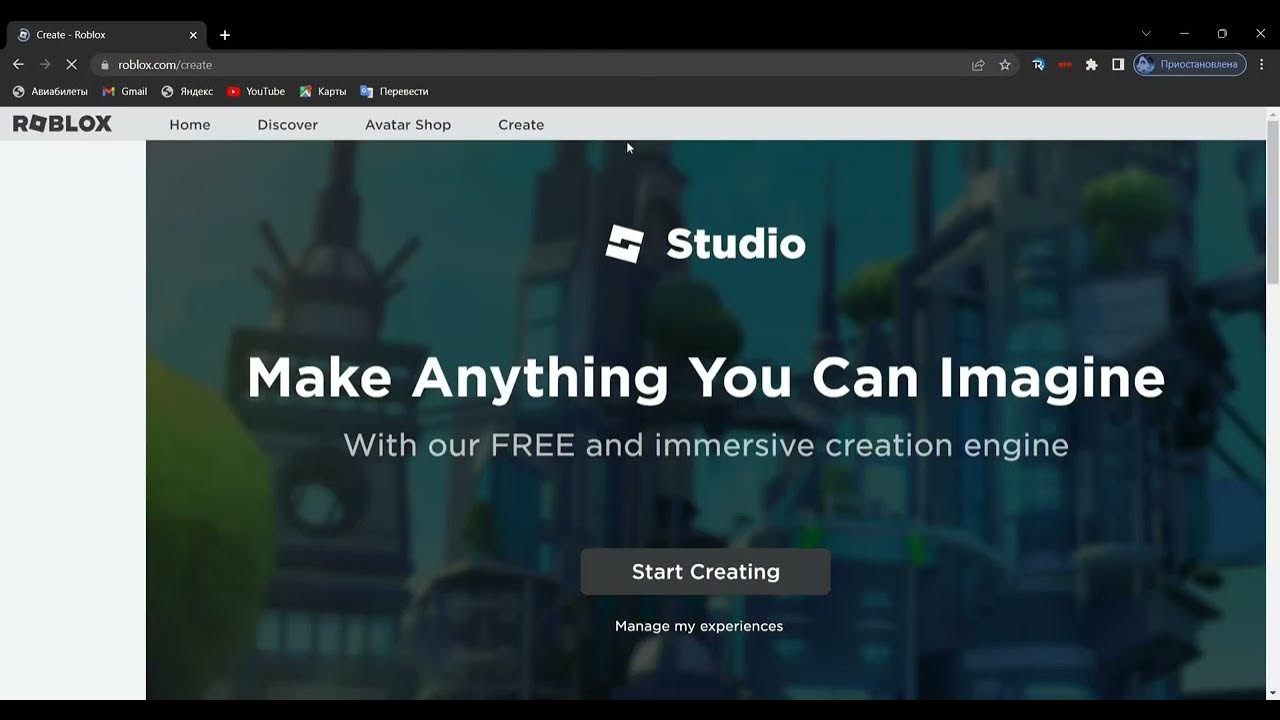Click the Roblox logo
This screenshot has width=1280, height=720.
click(62, 124)
